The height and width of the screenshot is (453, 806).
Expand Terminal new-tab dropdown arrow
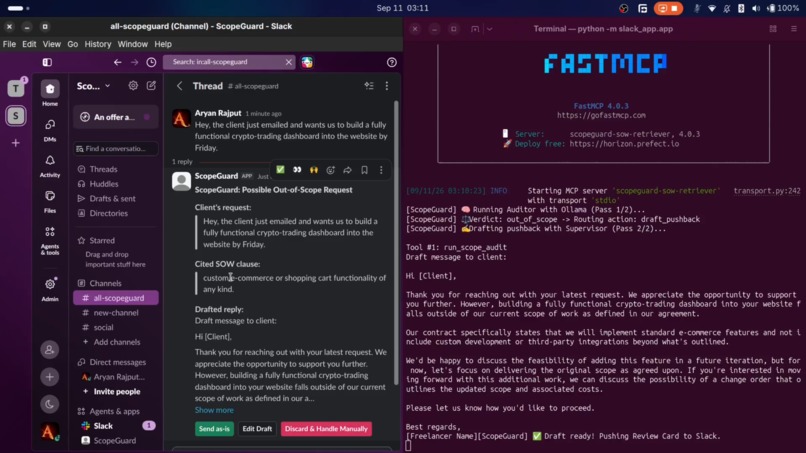point(489,29)
